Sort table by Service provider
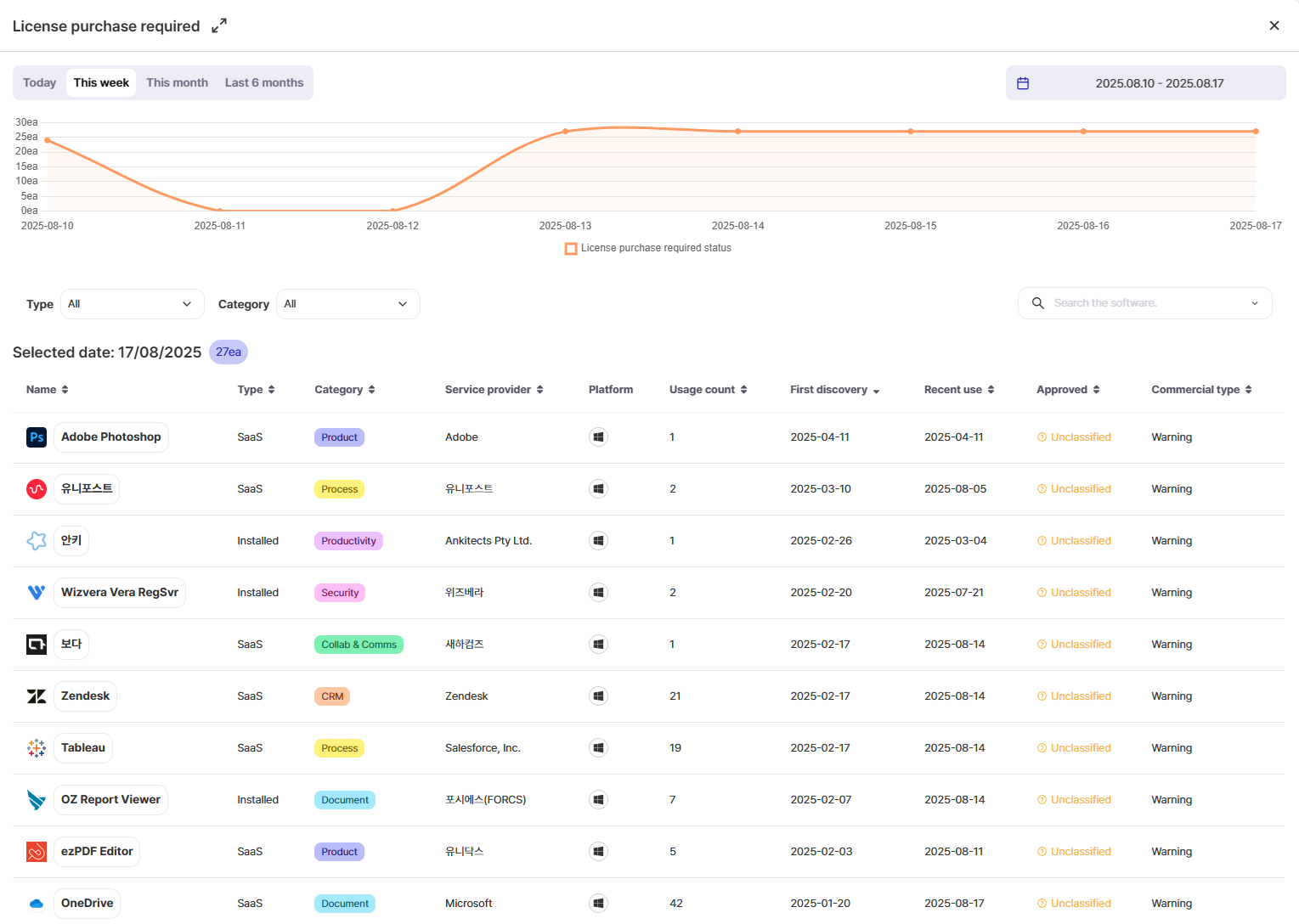This screenshot has height=924, width=1299. click(x=494, y=390)
